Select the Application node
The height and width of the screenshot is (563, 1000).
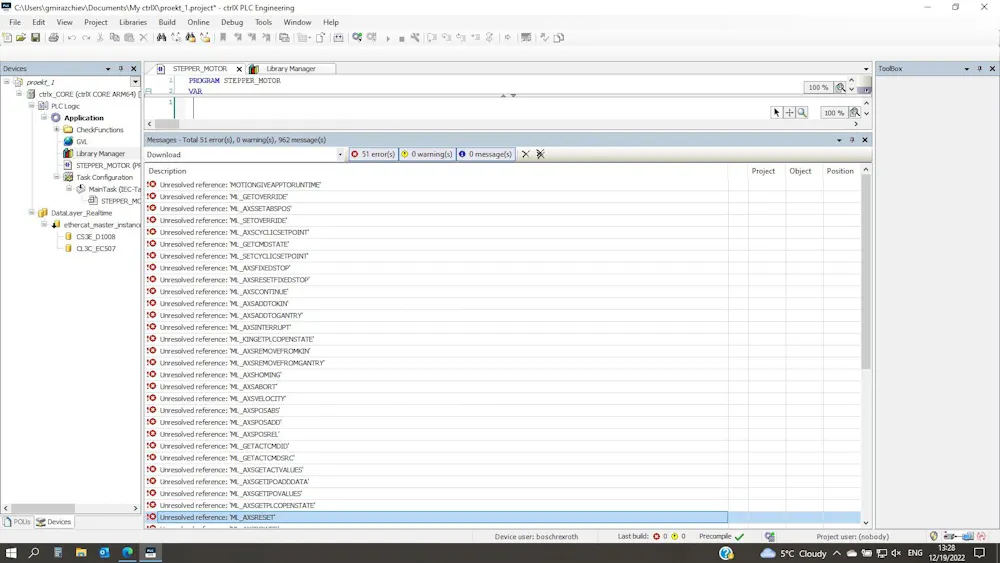point(83,118)
